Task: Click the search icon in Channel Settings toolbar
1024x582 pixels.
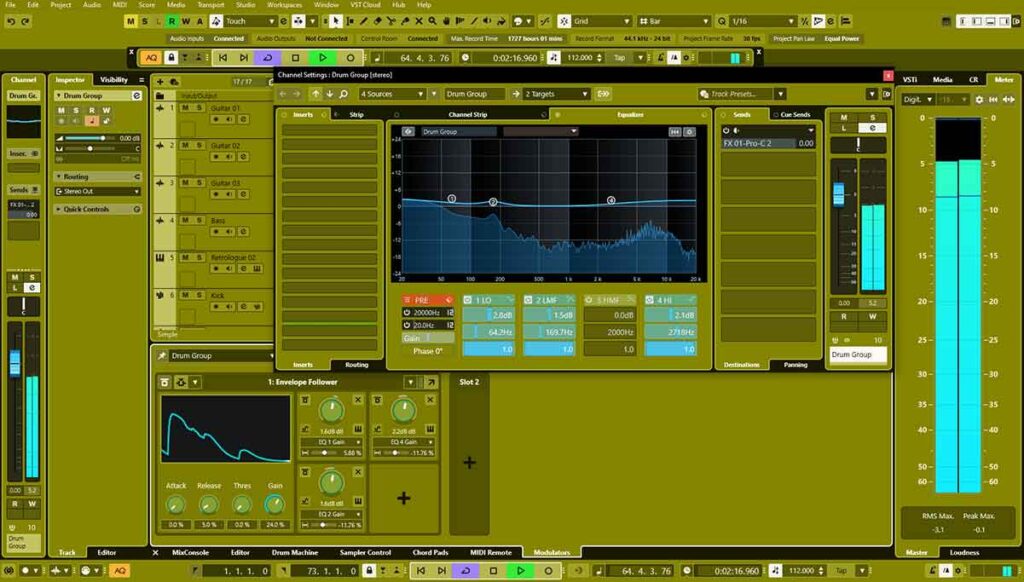Action: point(344,94)
